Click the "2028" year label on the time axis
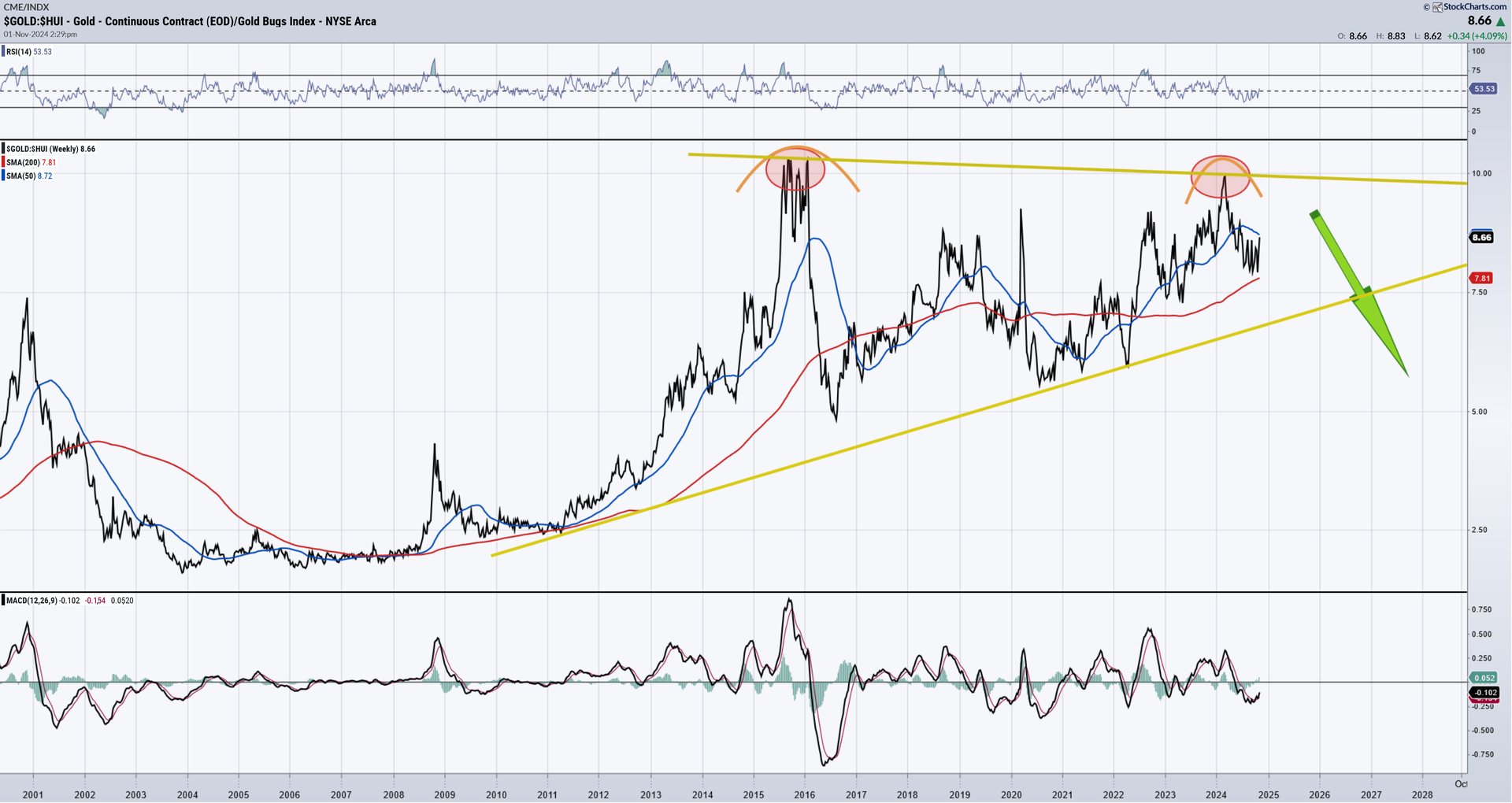Viewport: 1512px width, 803px height. 1422,795
